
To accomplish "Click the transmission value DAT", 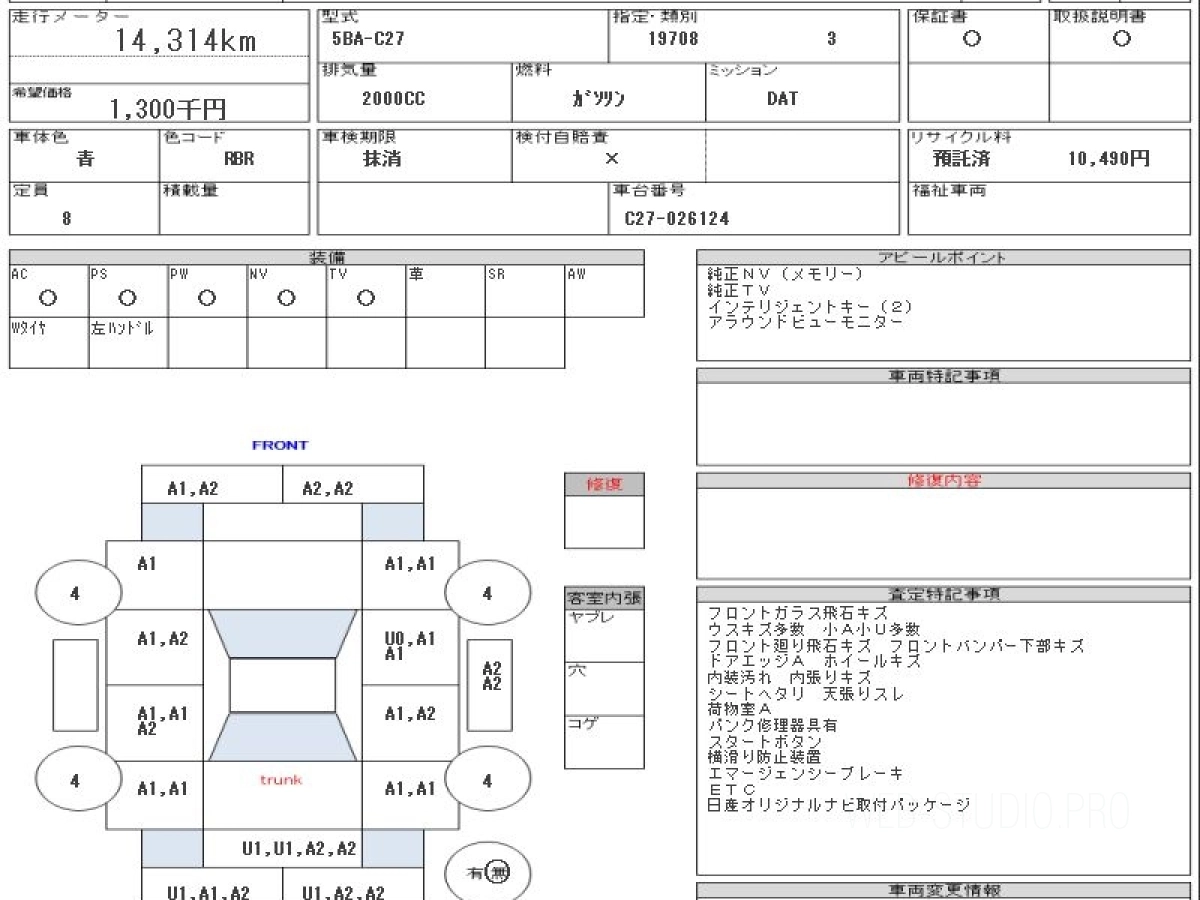I will point(782,99).
